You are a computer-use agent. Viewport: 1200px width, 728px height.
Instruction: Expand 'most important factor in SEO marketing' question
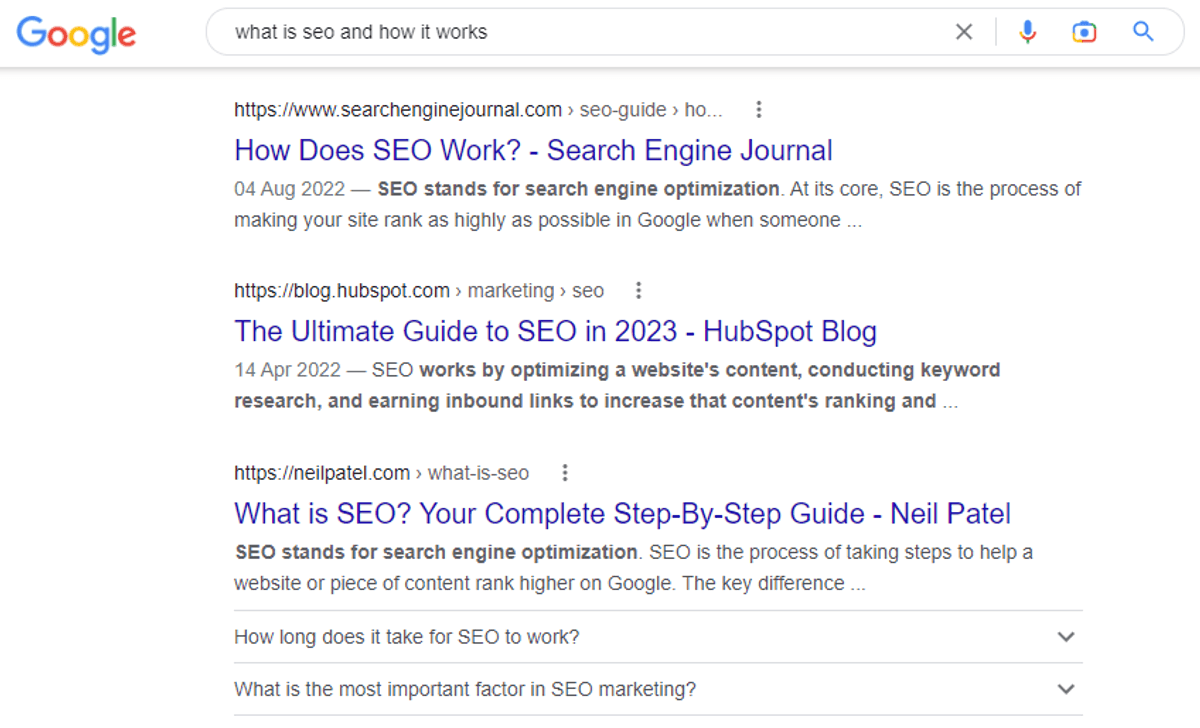click(465, 689)
